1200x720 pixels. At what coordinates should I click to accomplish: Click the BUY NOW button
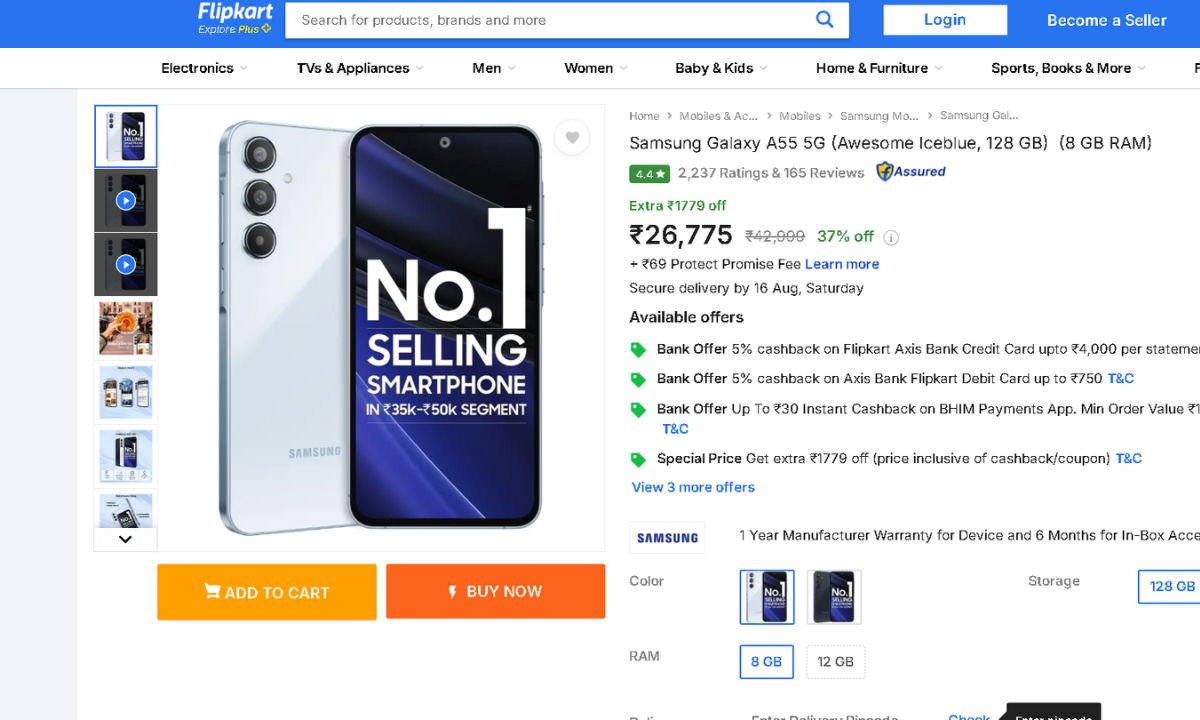[x=495, y=592]
